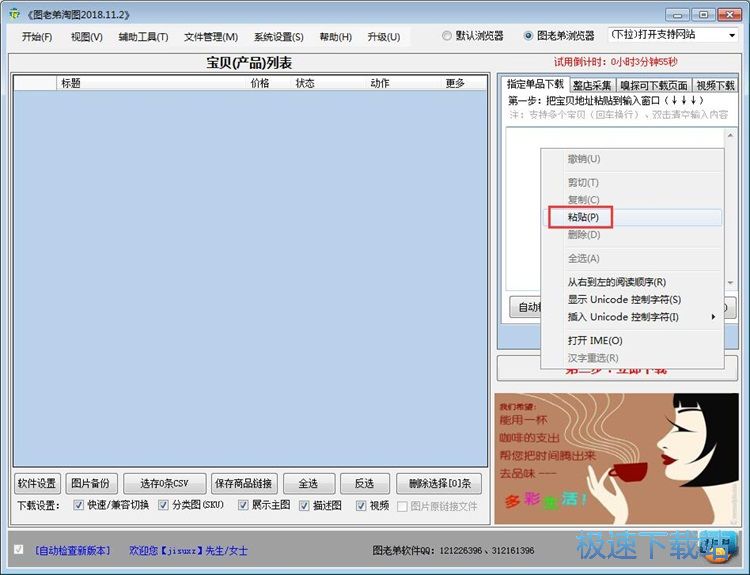This screenshot has width=750, height=575.
Task: Open the 系统设置(S) menu
Action: [278, 37]
